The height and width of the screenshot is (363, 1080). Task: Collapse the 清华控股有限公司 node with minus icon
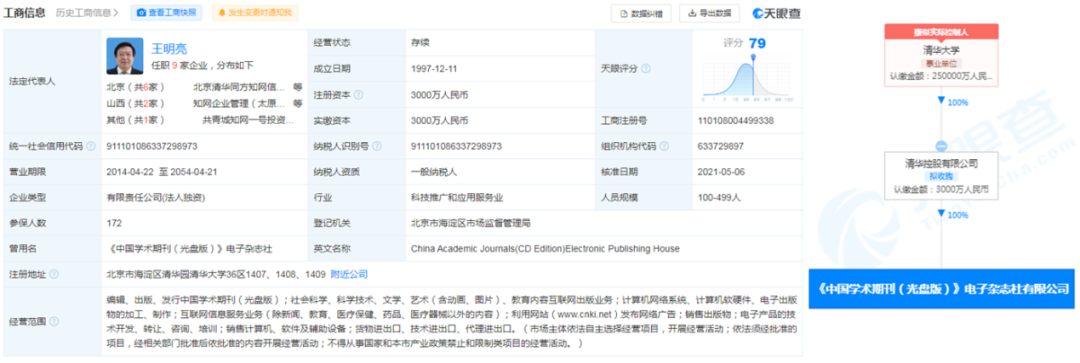tap(941, 146)
